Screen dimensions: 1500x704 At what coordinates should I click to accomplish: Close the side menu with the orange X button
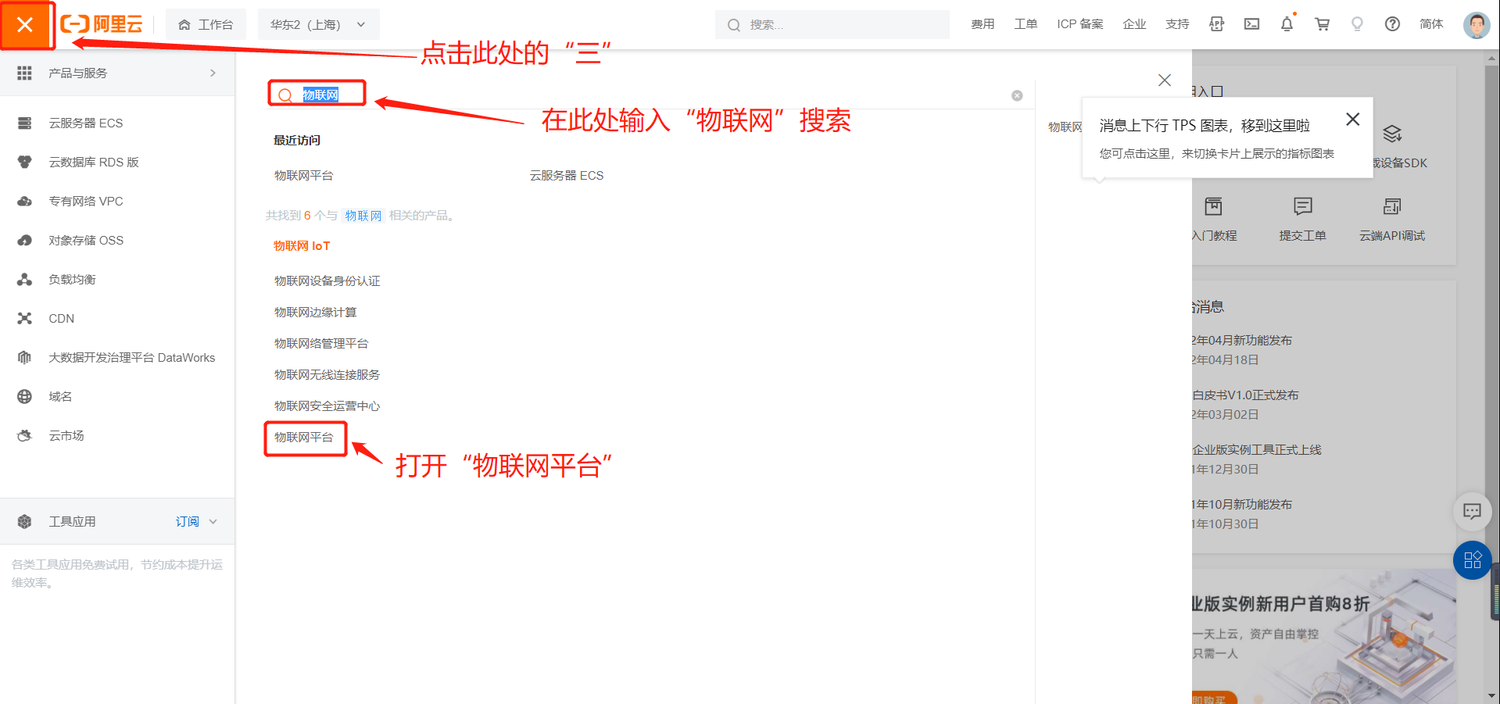coord(25,25)
